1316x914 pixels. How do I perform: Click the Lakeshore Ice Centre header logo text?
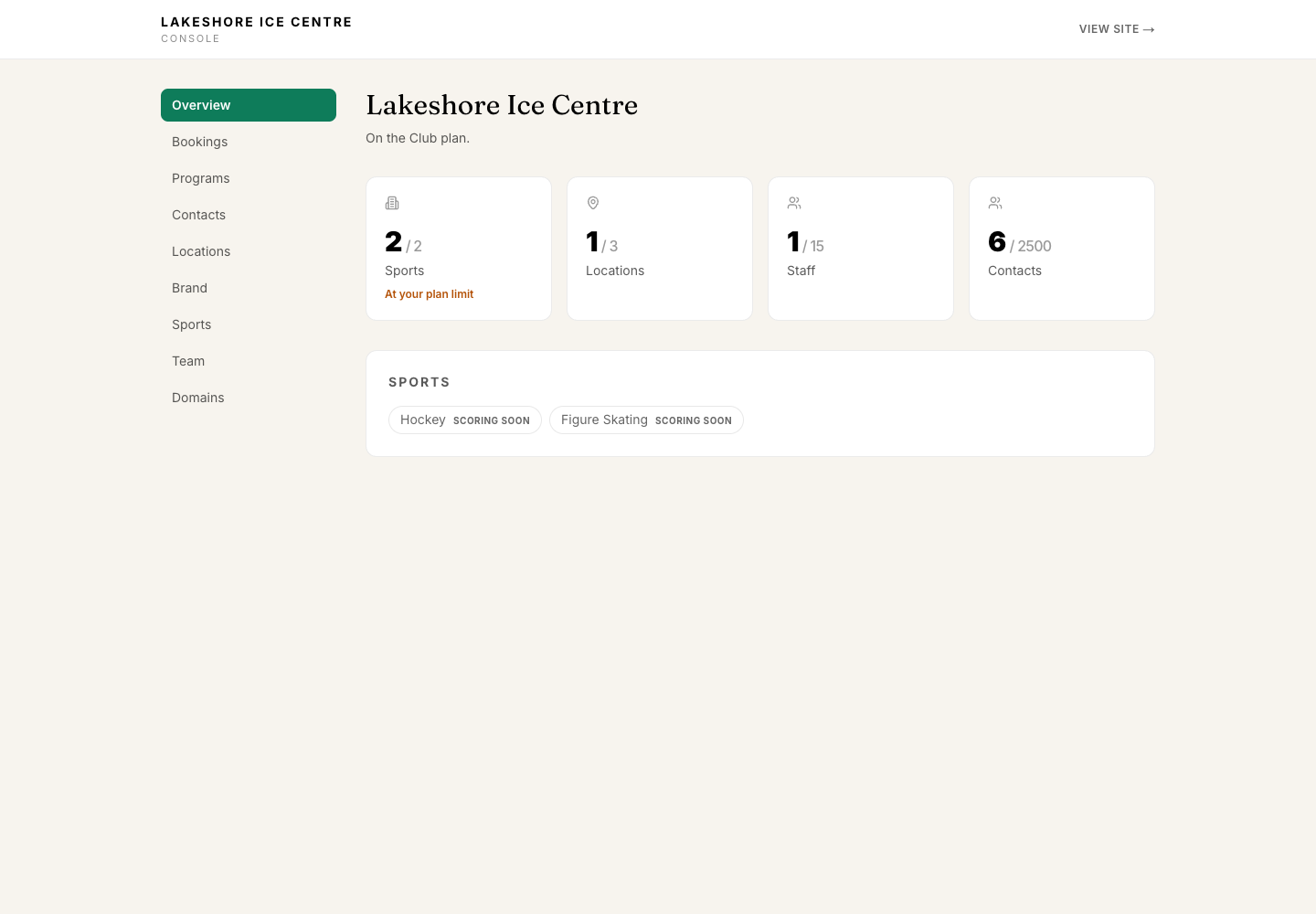[x=257, y=22]
